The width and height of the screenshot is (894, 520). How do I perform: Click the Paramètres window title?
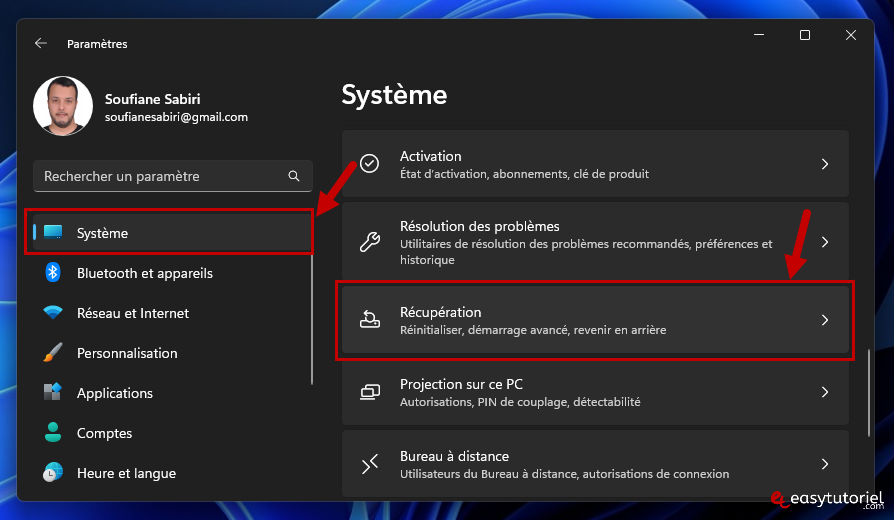(x=97, y=44)
